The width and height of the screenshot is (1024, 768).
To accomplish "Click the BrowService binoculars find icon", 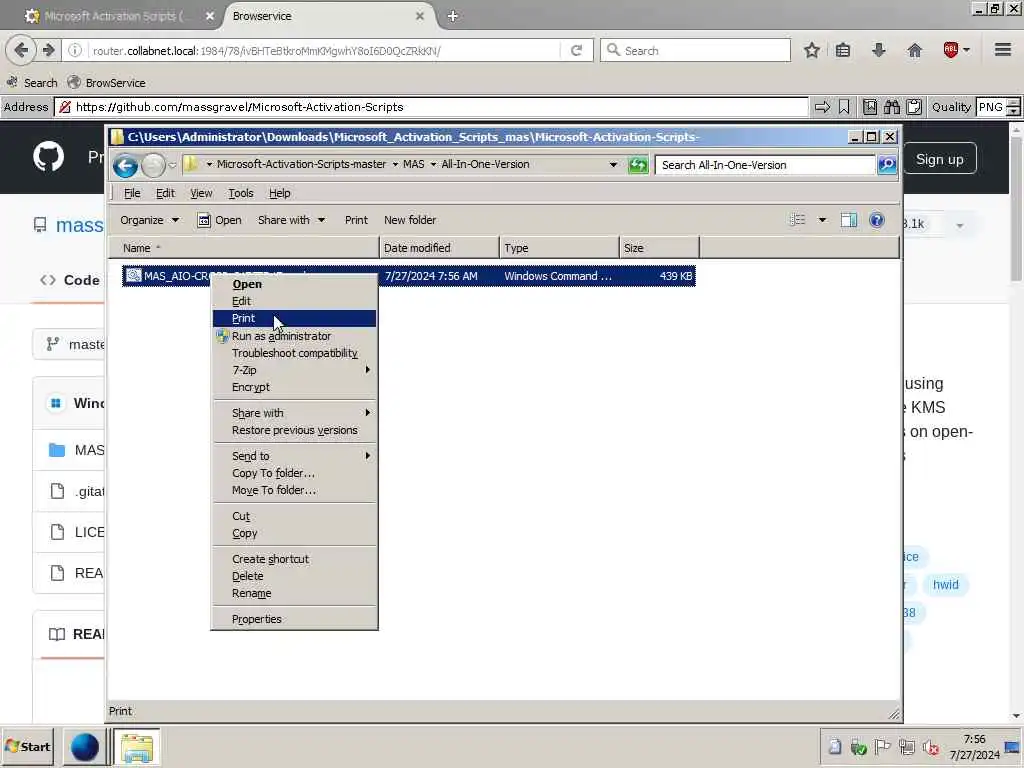I will pyautogui.click(x=892, y=107).
